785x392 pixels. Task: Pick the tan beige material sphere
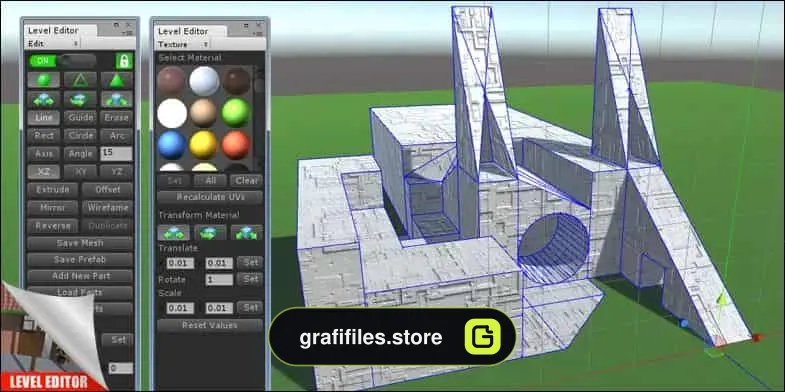pyautogui.click(x=204, y=113)
